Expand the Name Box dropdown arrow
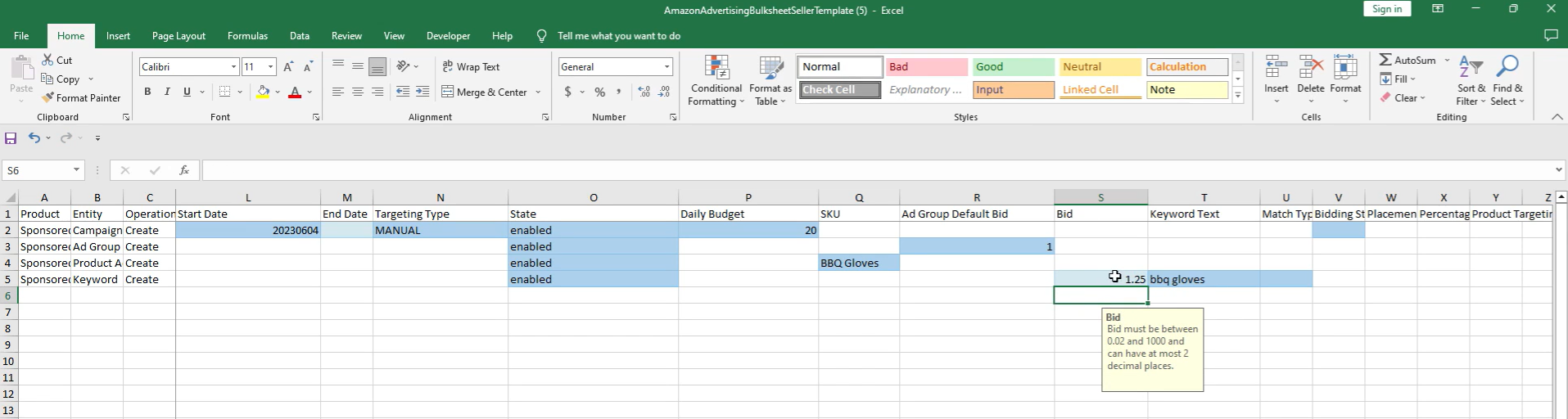Image resolution: width=1568 pixels, height=419 pixels. (x=76, y=170)
